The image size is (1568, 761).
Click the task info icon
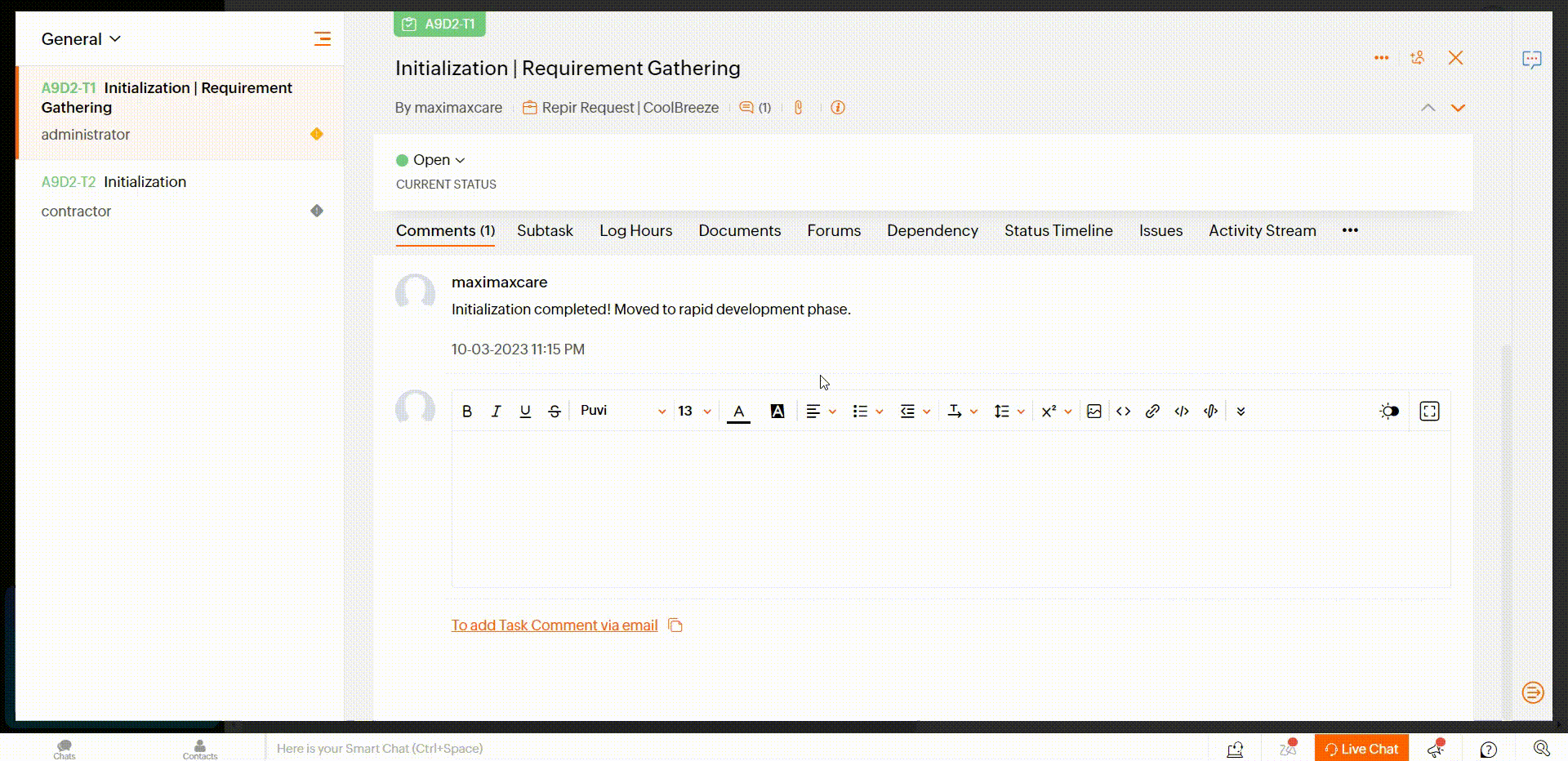tap(838, 108)
